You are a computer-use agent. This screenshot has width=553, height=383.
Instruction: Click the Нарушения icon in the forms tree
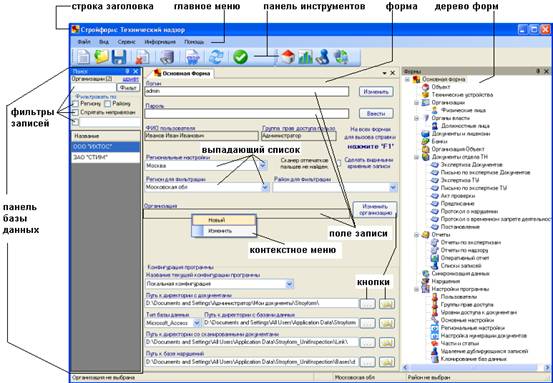pyautogui.click(x=426, y=281)
